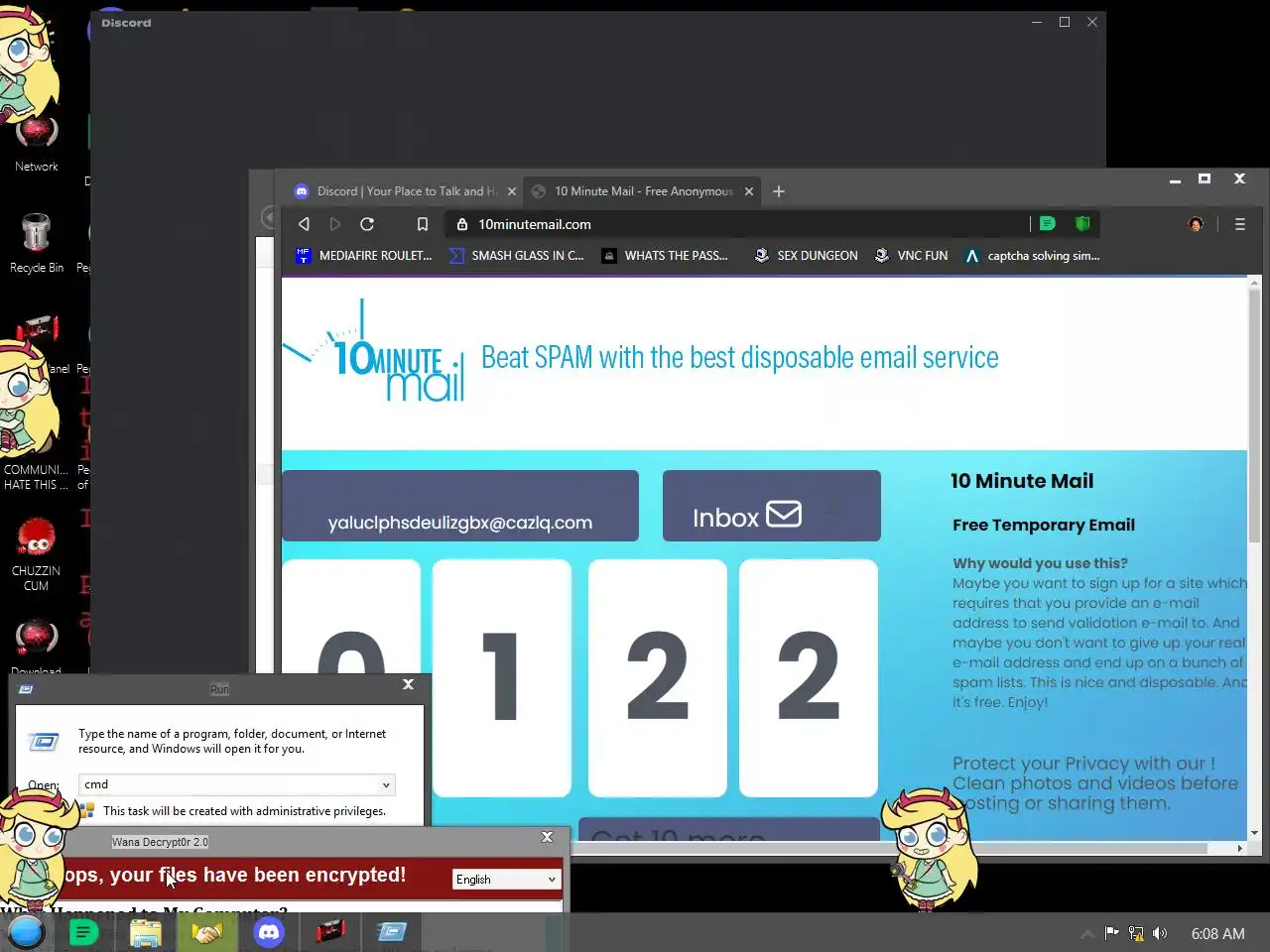
Task: Close the Discord browser tab
Action: pyautogui.click(x=512, y=191)
